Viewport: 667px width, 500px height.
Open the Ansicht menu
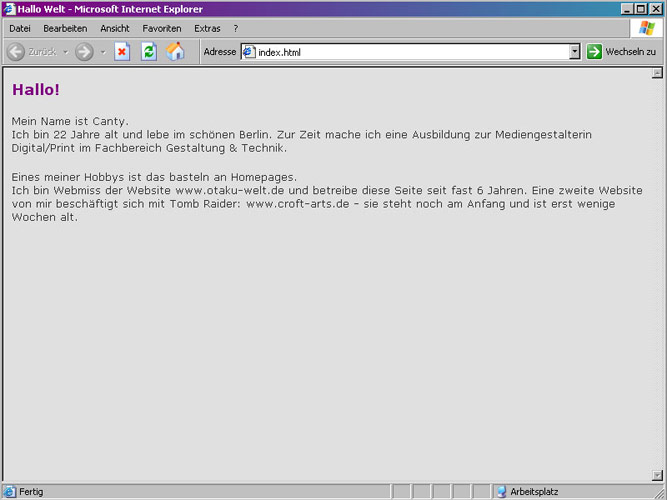[115, 29]
